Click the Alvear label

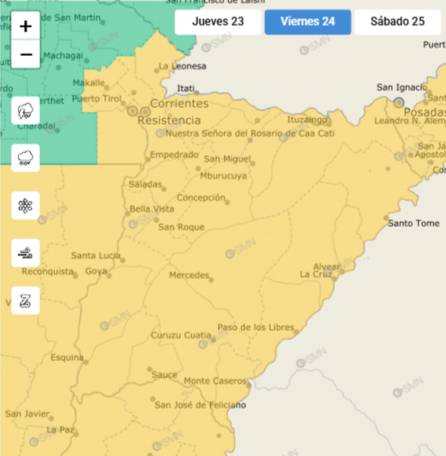[327, 267]
